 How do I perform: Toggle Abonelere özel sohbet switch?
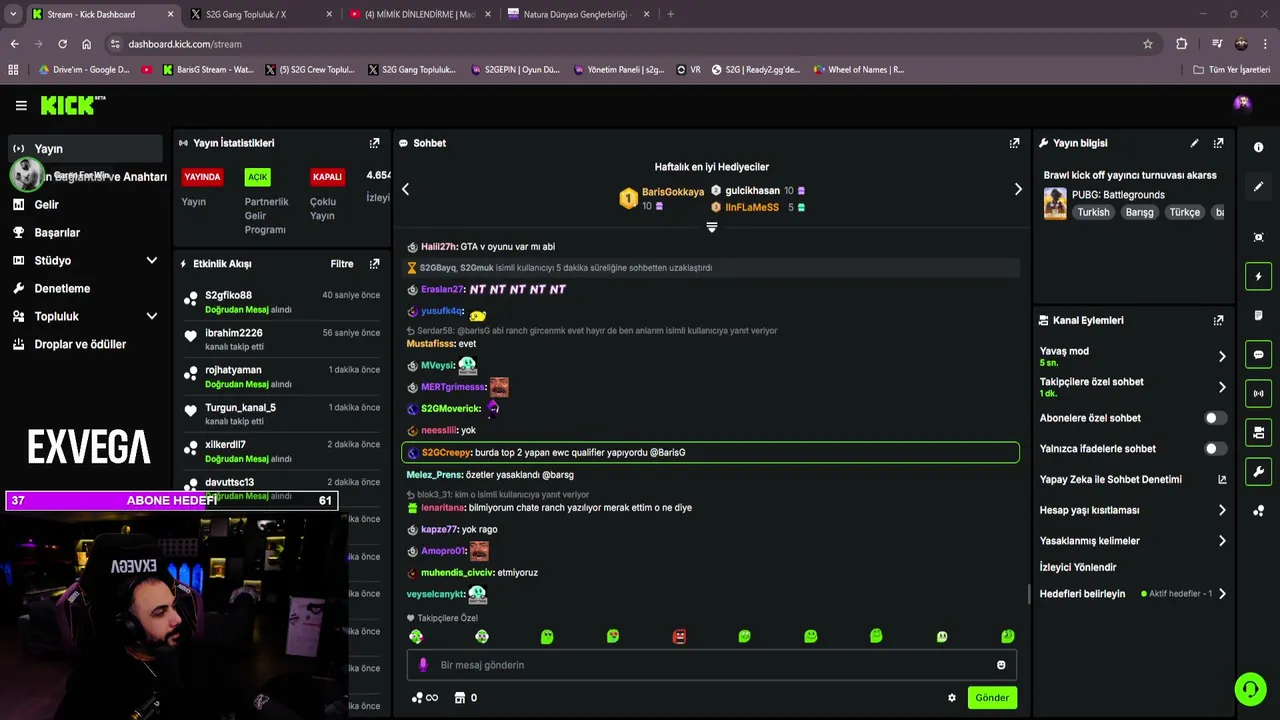pyautogui.click(x=1215, y=418)
